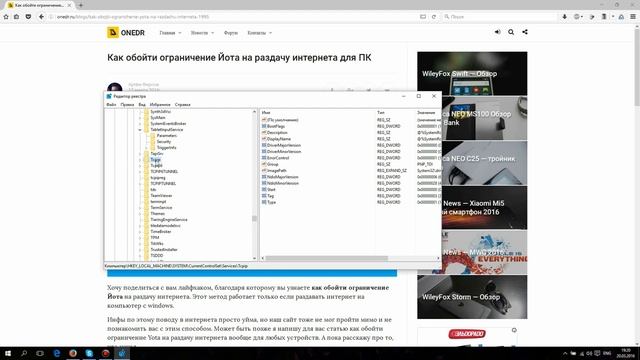Switch to Firefox on the taskbar
This screenshot has height=360, width=640.
pyautogui.click(x=73, y=353)
